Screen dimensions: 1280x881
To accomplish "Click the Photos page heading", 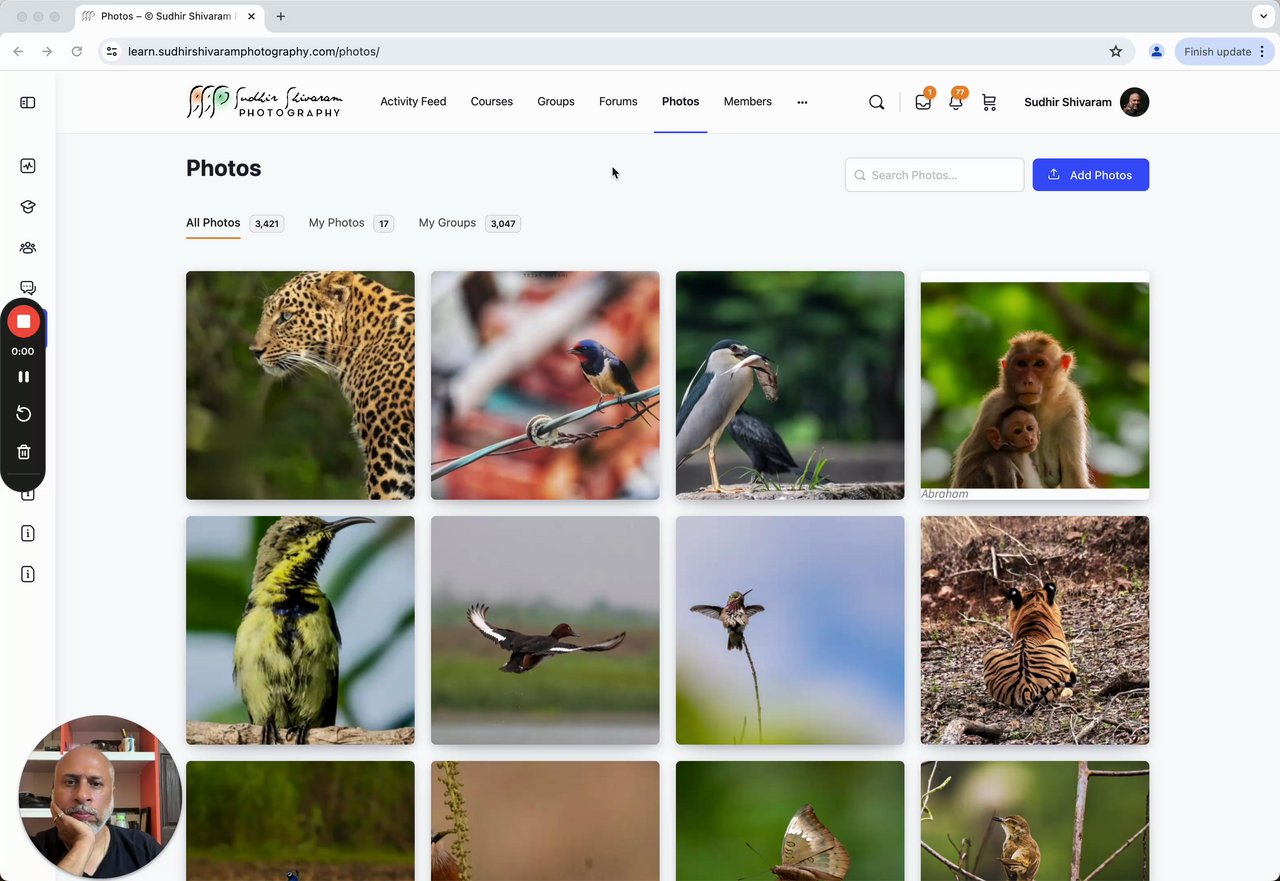I will 224,168.
